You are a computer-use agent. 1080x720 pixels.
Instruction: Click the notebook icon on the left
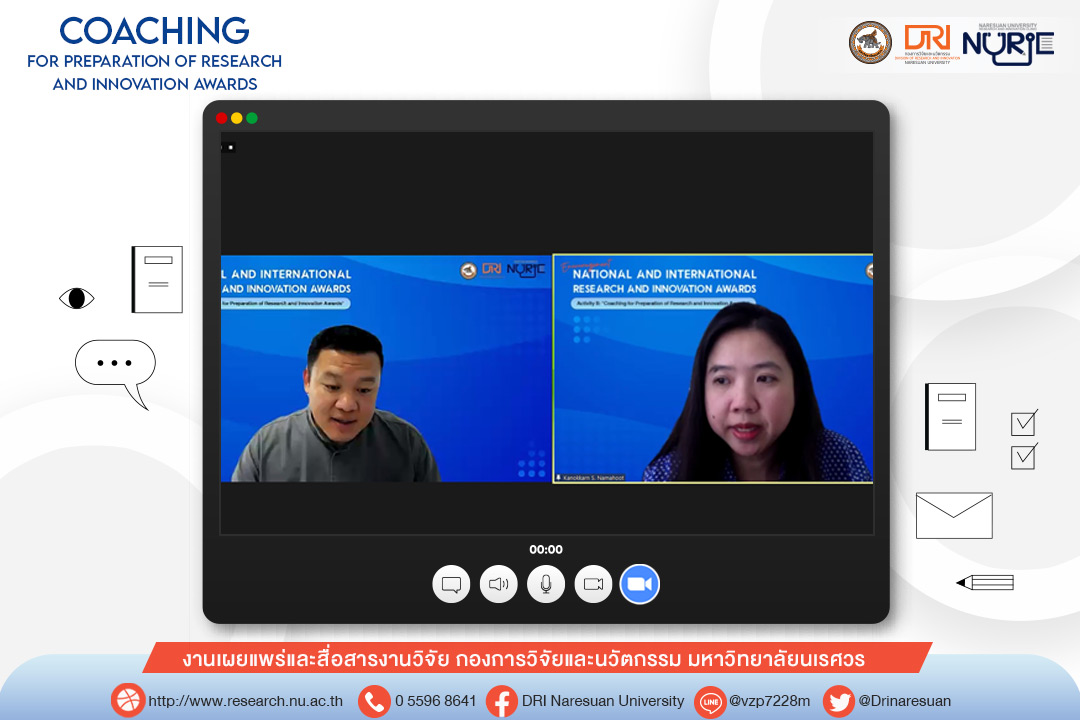coord(157,279)
